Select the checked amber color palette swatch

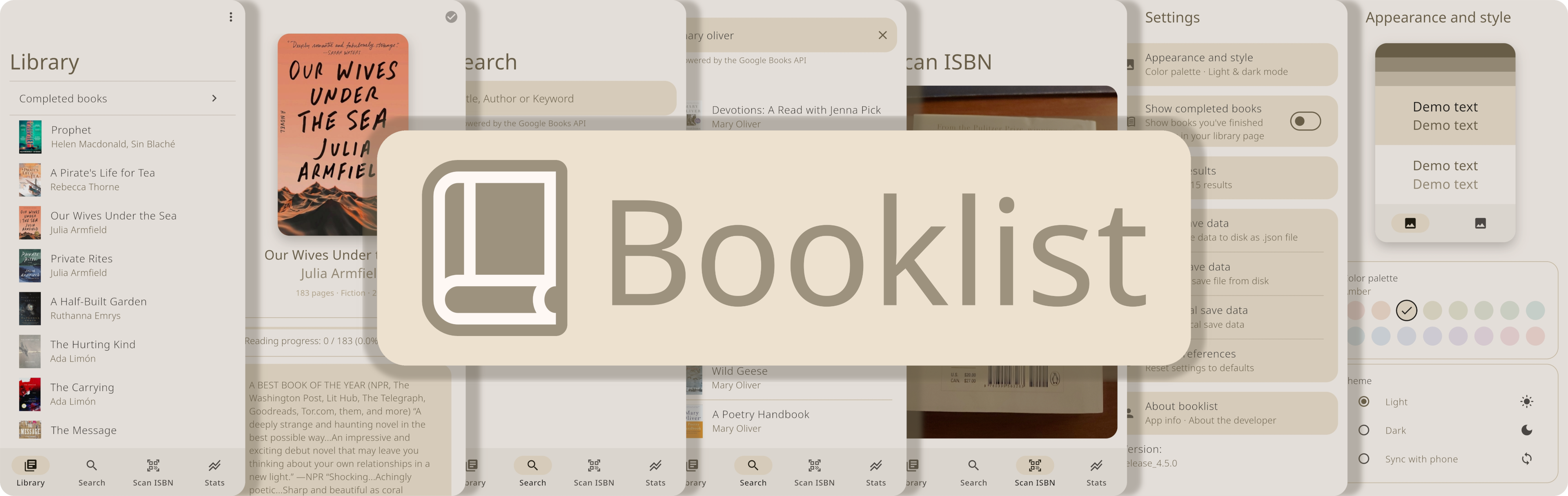coord(1406,310)
